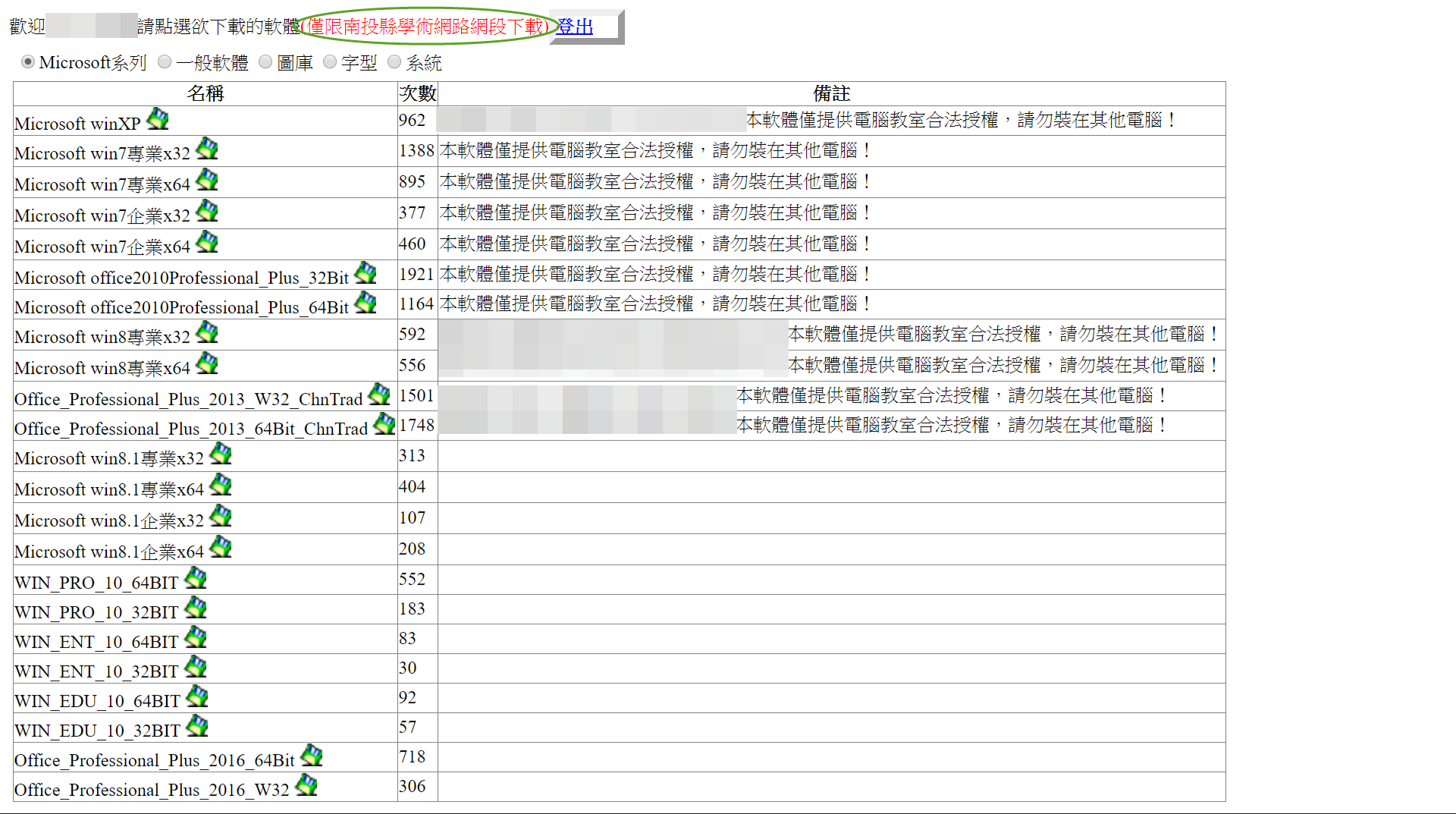Download Office_Professional_Plus_2013_W32_ChnTrad via icon
The height and width of the screenshot is (814, 1456).
pos(379,394)
